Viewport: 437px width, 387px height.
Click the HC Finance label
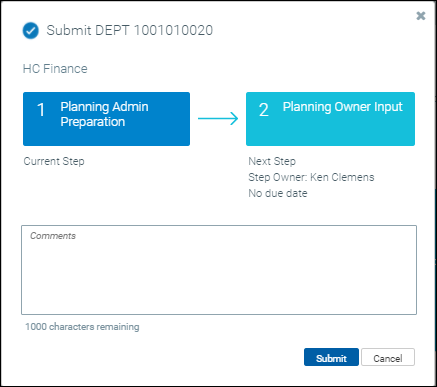point(55,69)
